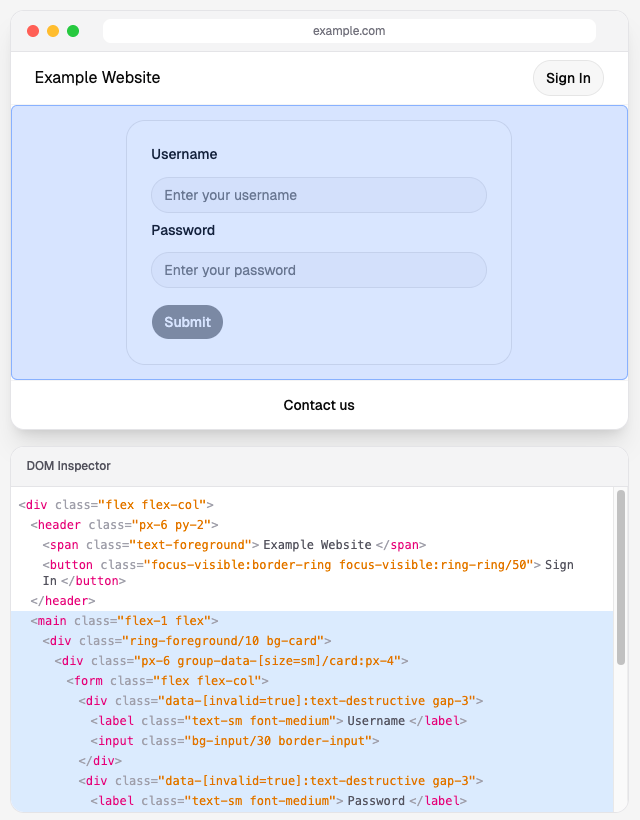Click the example.com address bar
640x820 pixels.
[349, 31]
